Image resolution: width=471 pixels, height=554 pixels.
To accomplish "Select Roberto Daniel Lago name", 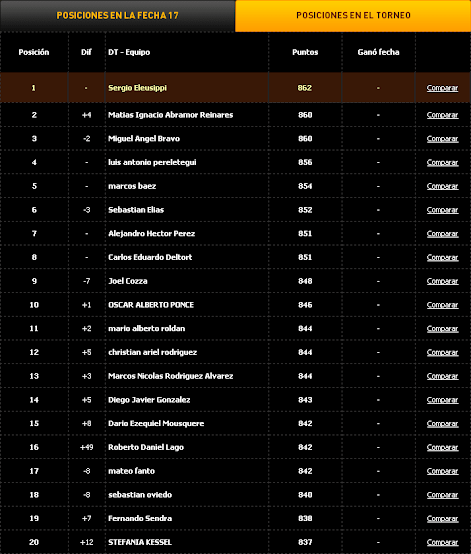I will [x=146, y=447].
